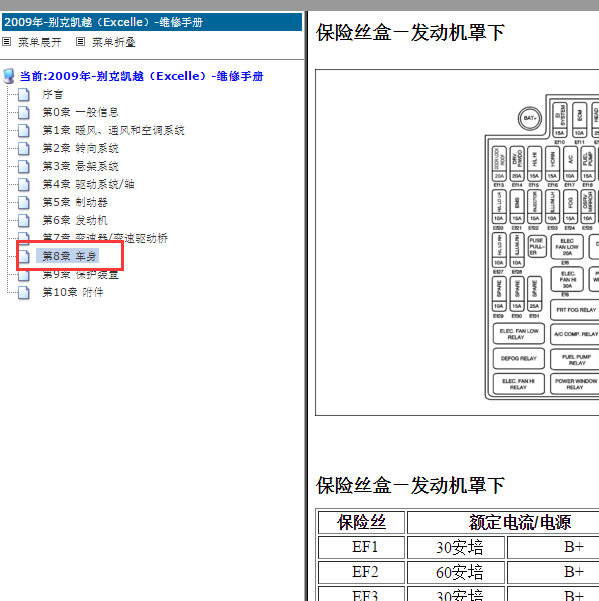
Task: Open 第5章 制动器 chapter
Action: tap(75, 202)
